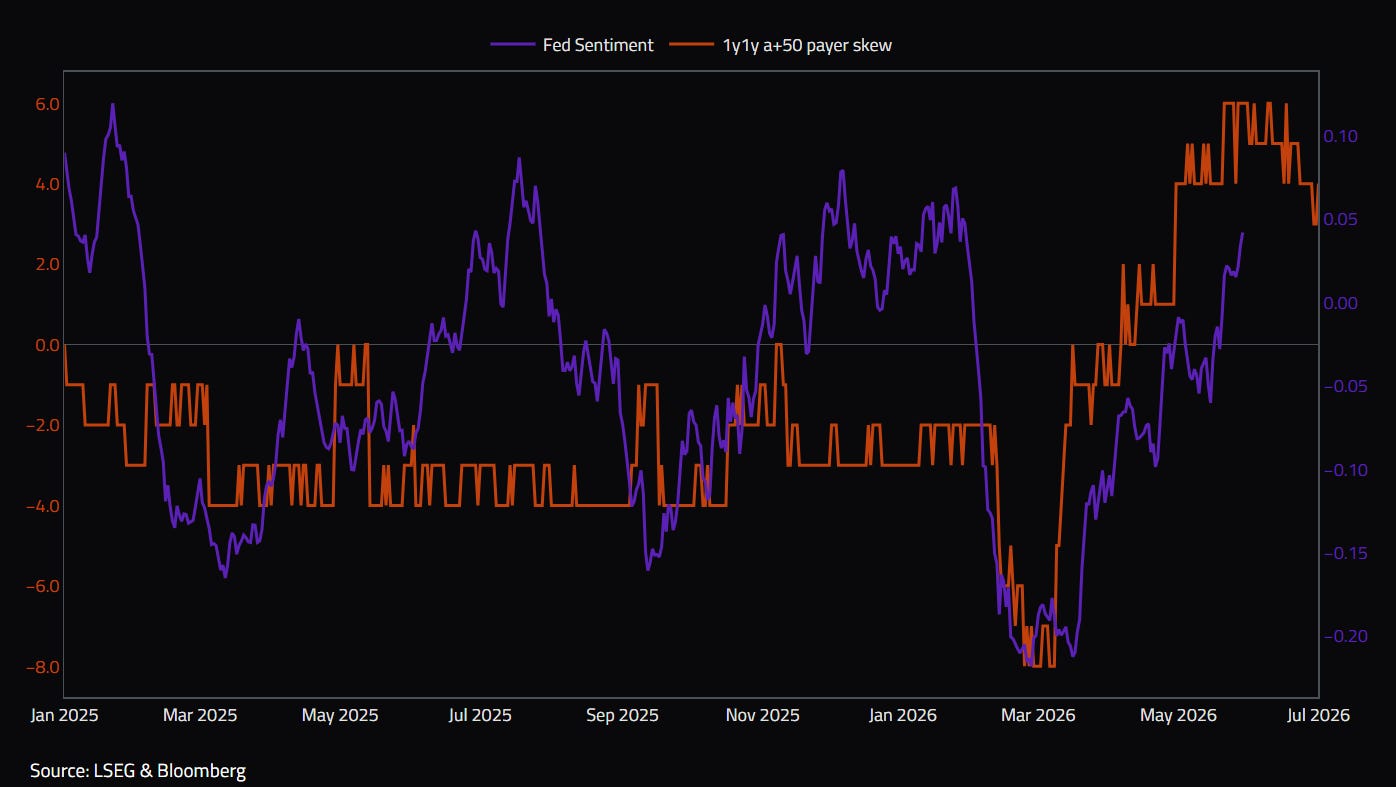Click the purple 0.10 right axis tick label
Viewport: 1396px width, 787px height.
(x=1341, y=136)
